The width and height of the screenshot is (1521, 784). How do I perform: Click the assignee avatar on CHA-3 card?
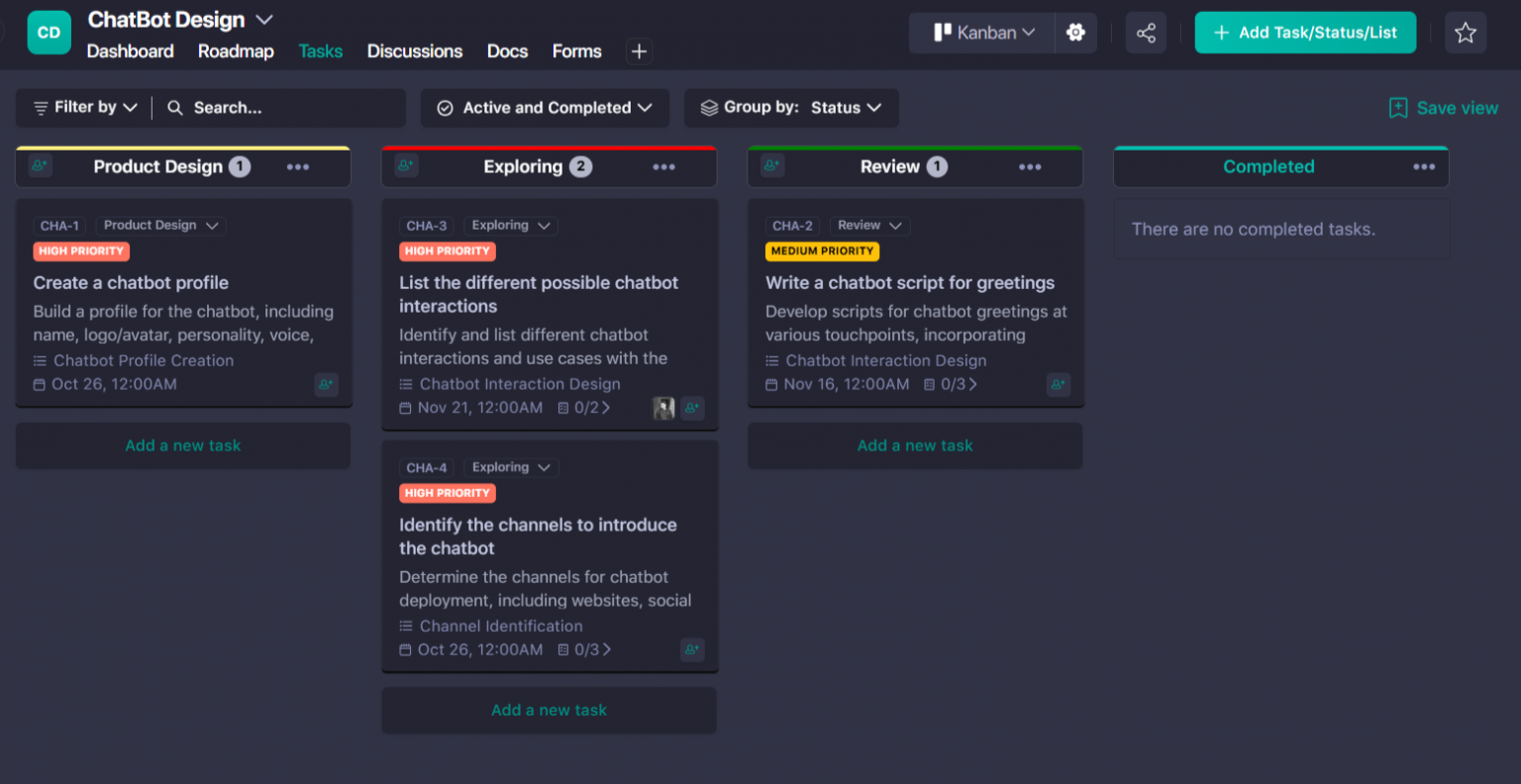[663, 408]
